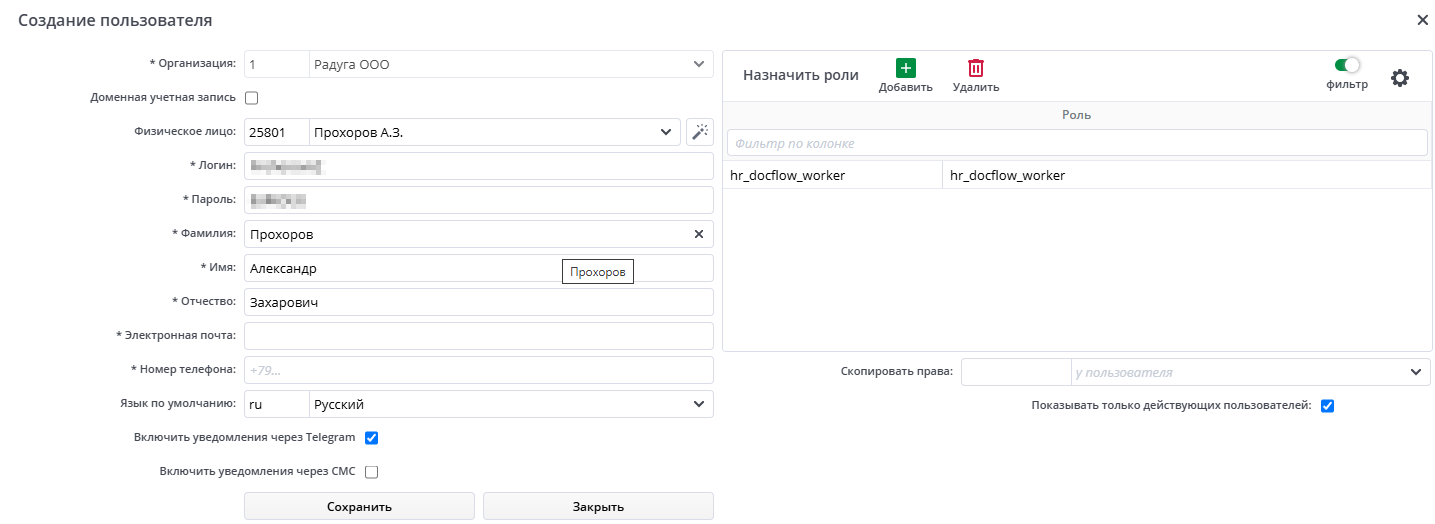Click the red Удалить trash icon

pos(975,68)
